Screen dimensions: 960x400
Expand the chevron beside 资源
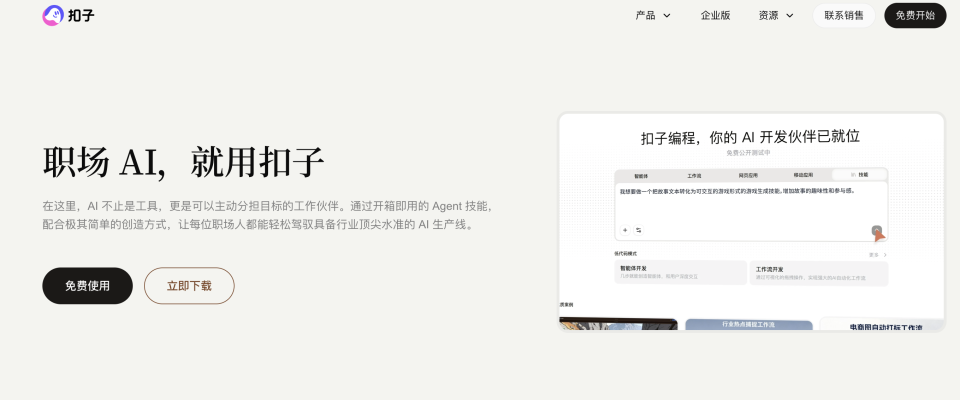tap(790, 16)
